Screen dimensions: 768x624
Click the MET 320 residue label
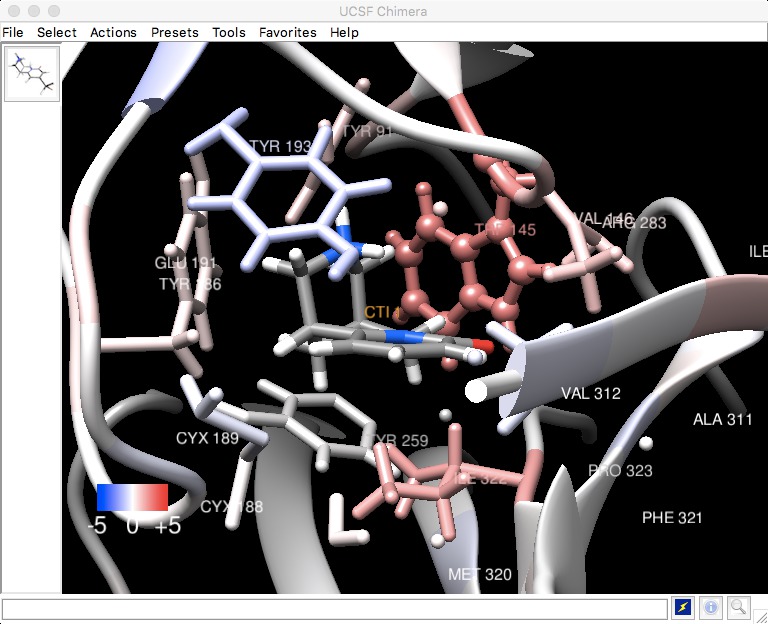pyautogui.click(x=480, y=574)
